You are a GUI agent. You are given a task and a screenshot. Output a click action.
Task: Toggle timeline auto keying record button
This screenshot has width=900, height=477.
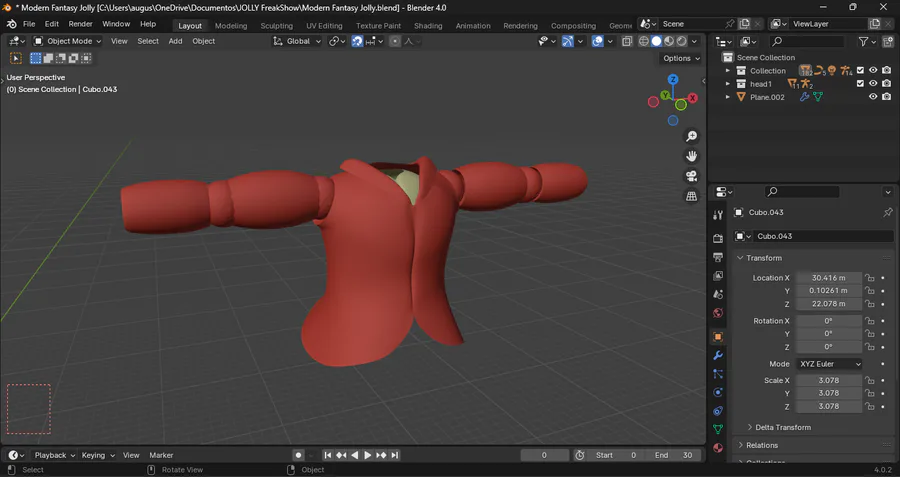298,455
